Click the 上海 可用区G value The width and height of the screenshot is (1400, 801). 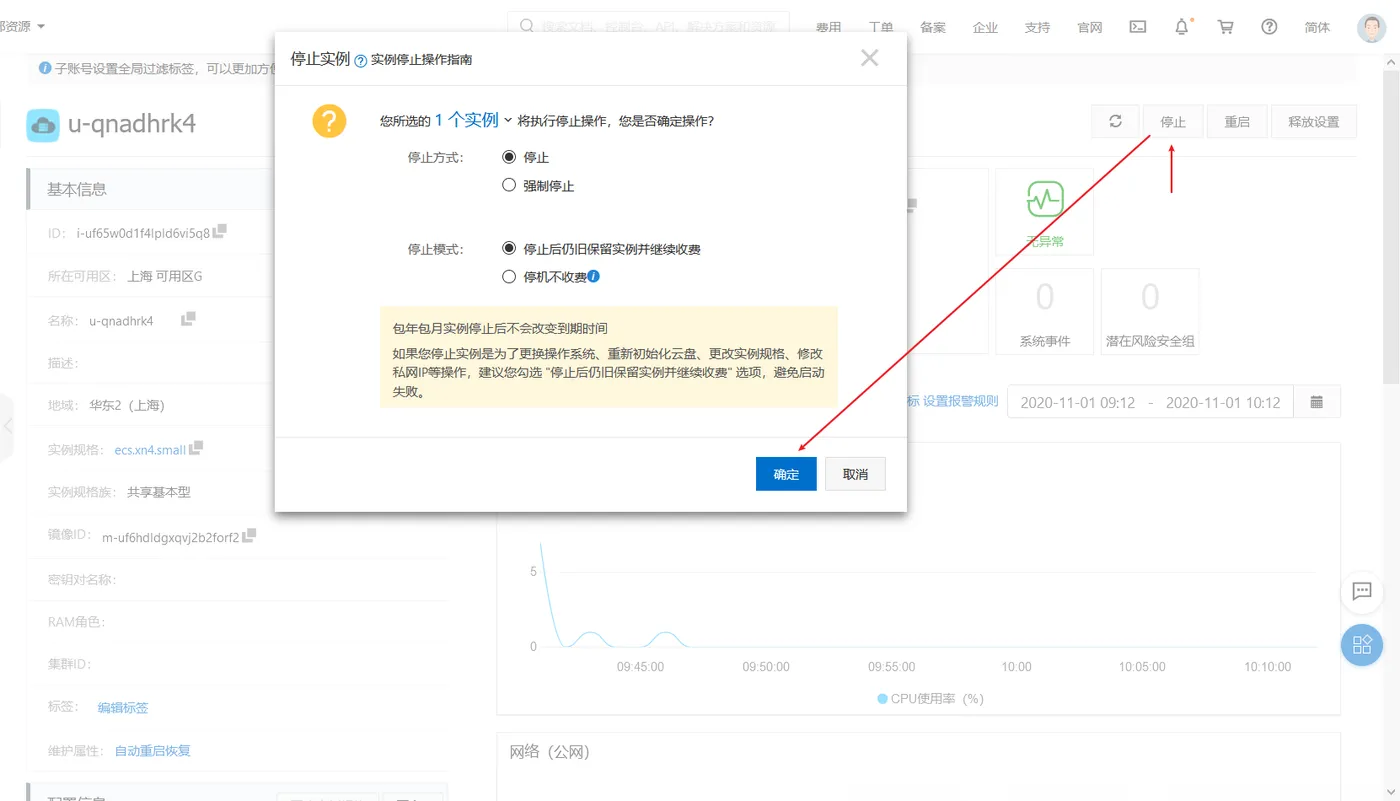pos(165,276)
